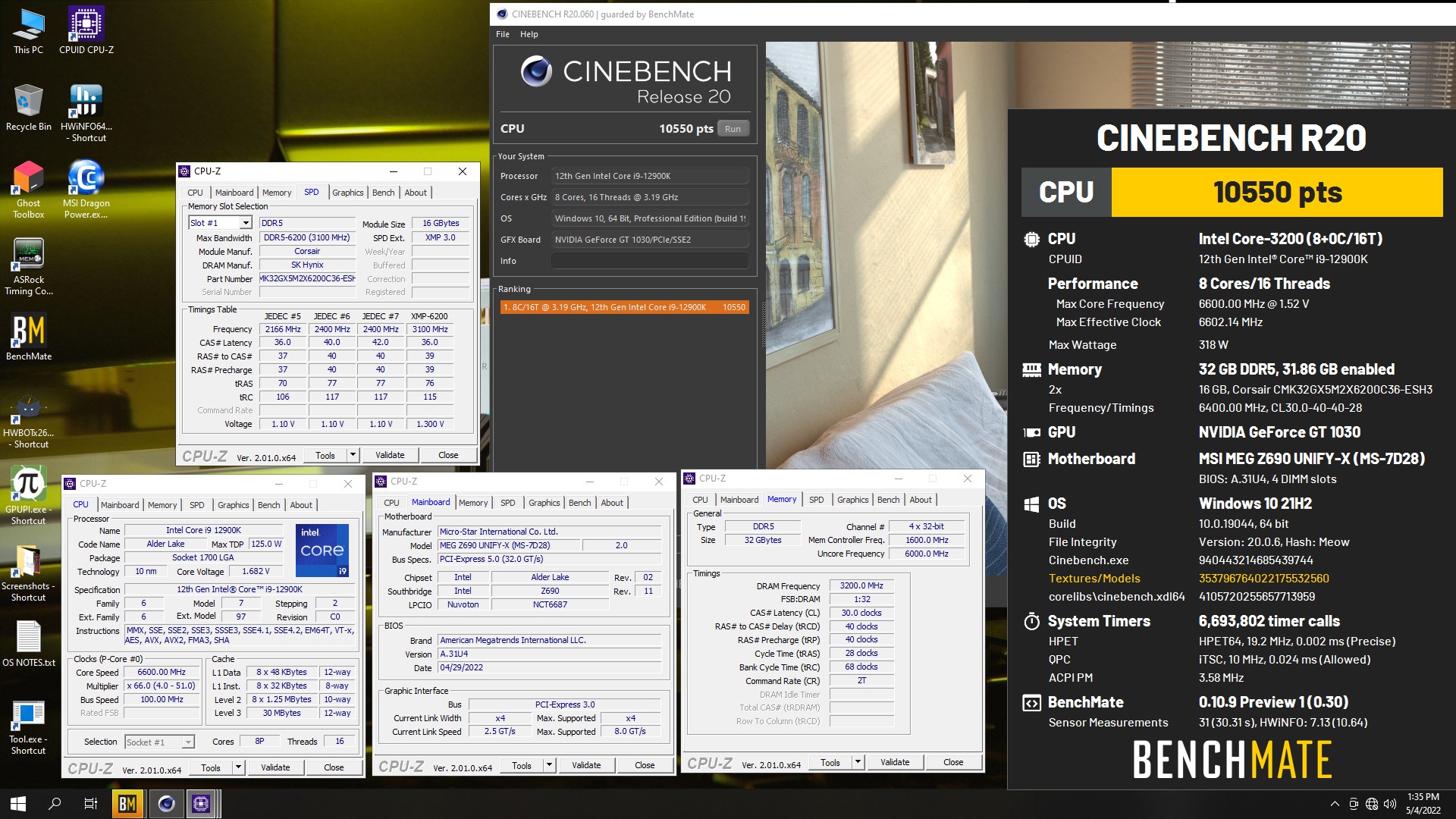The width and height of the screenshot is (1456, 819).
Task: Click Multiplier value x 66.0
Action: point(162,686)
